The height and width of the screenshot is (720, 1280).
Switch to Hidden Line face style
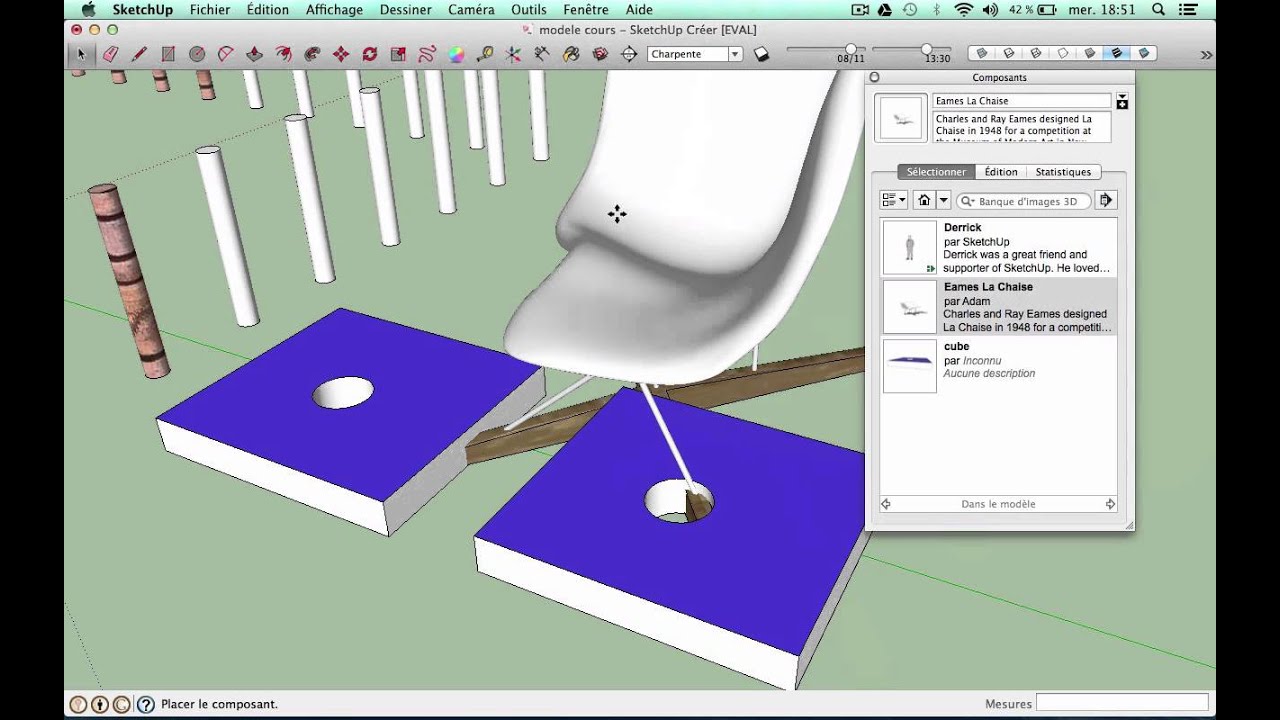pyautogui.click(x=1063, y=53)
